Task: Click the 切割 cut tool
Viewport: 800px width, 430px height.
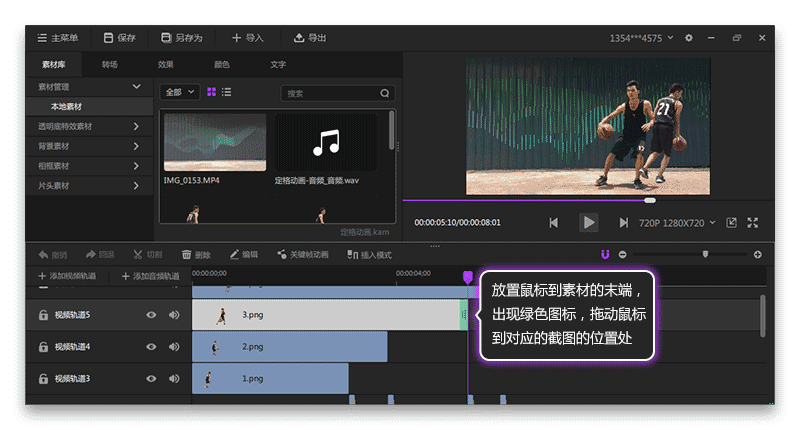Action: tap(148, 255)
